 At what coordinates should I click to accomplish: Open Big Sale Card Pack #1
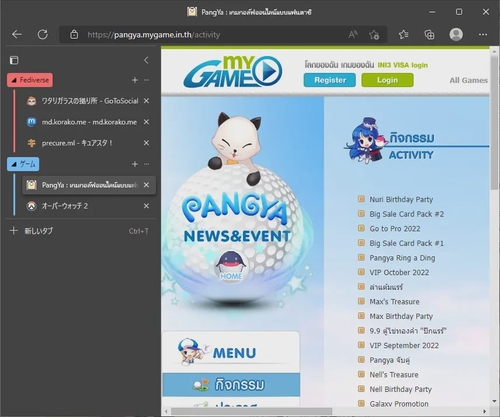[x=407, y=243]
